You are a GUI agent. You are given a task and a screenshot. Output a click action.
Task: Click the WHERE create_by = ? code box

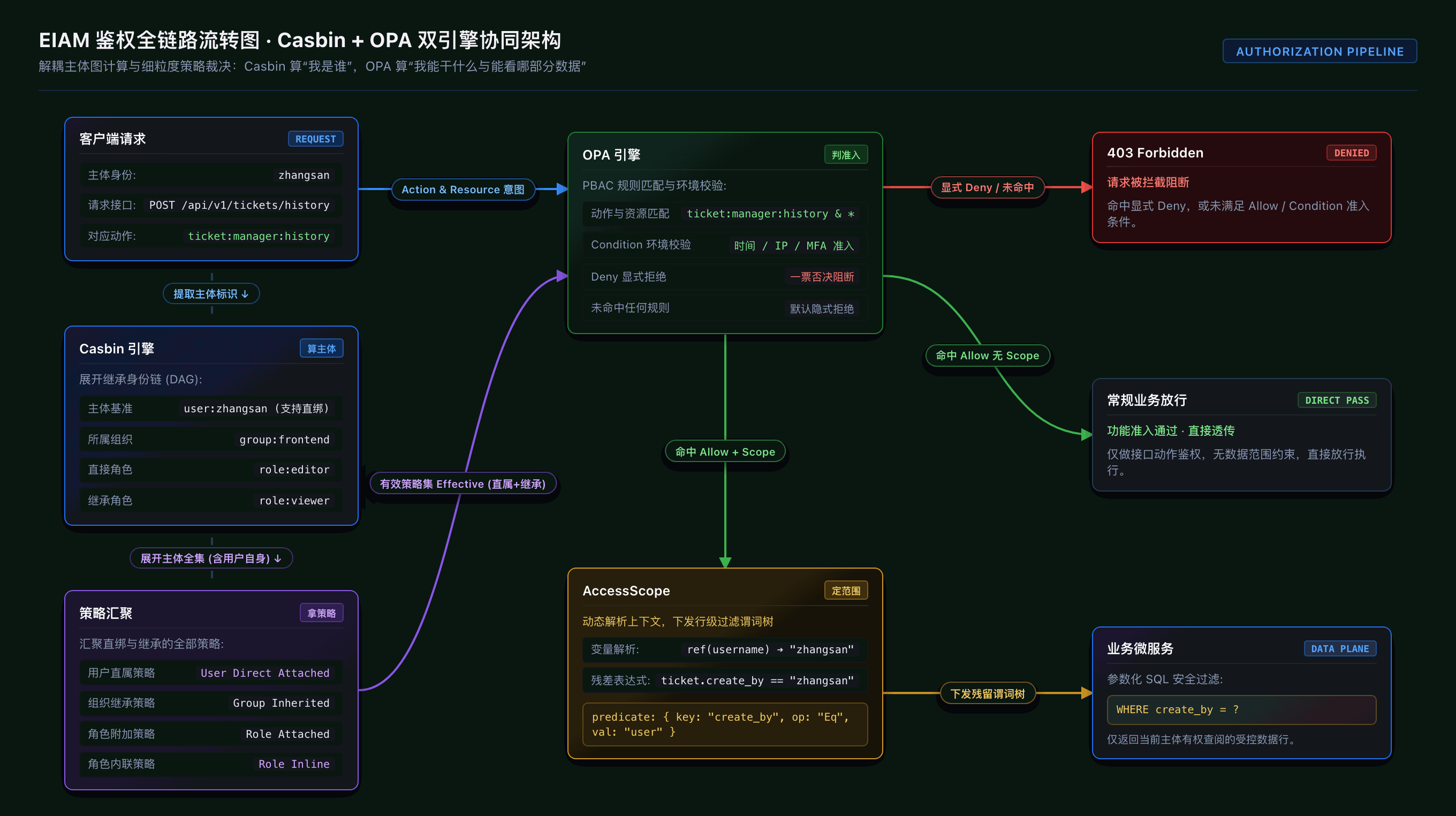[x=1241, y=709]
